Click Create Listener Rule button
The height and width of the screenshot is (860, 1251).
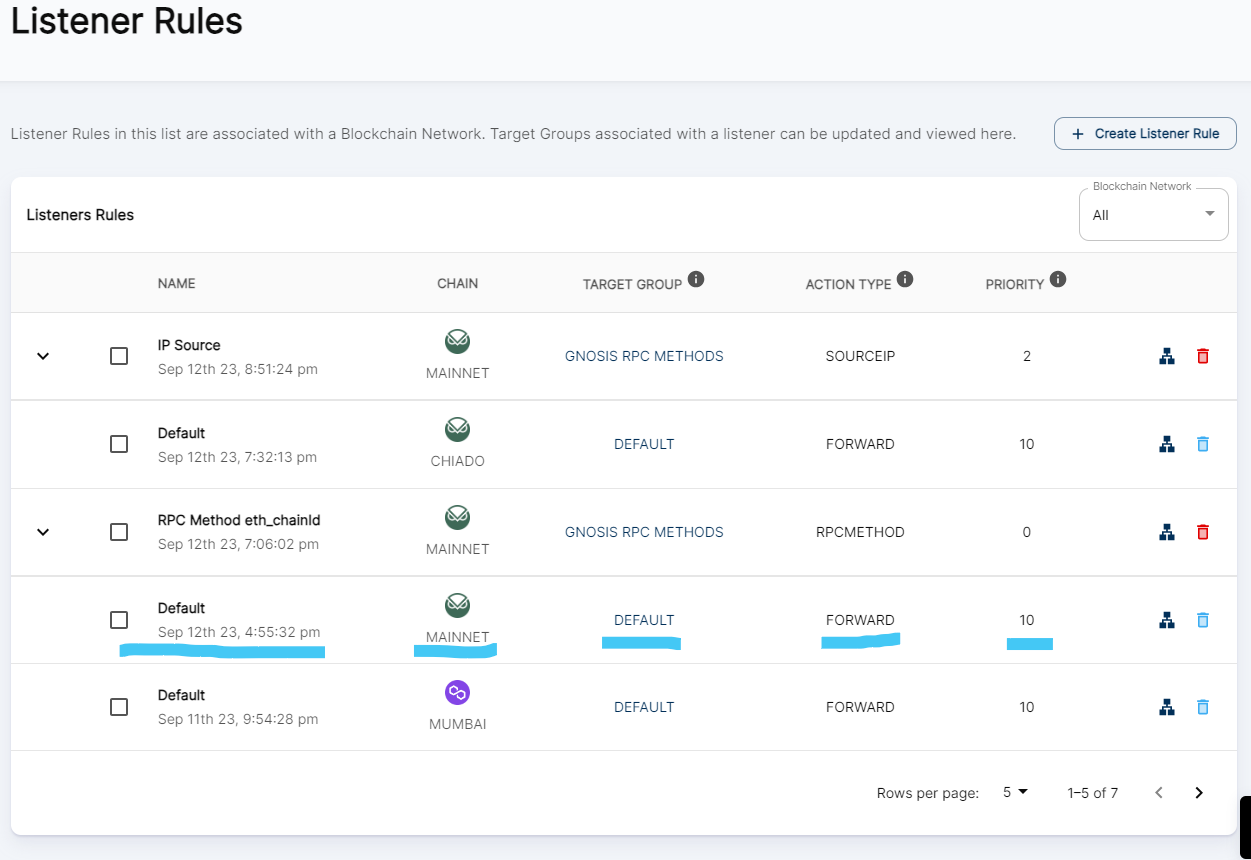[1145, 134]
